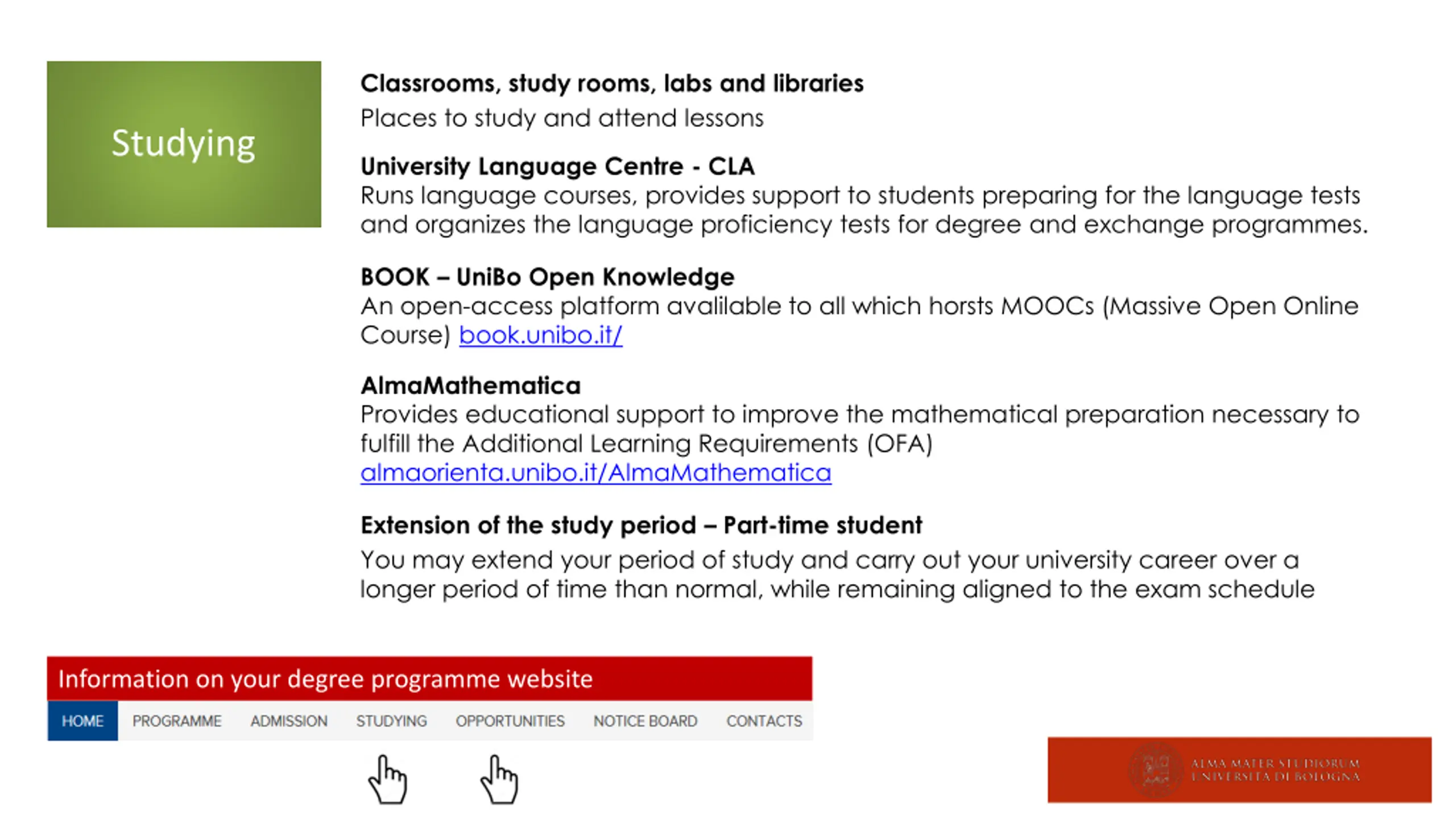
Task: Select the OPPORTUNITIES menu item
Action: point(510,721)
